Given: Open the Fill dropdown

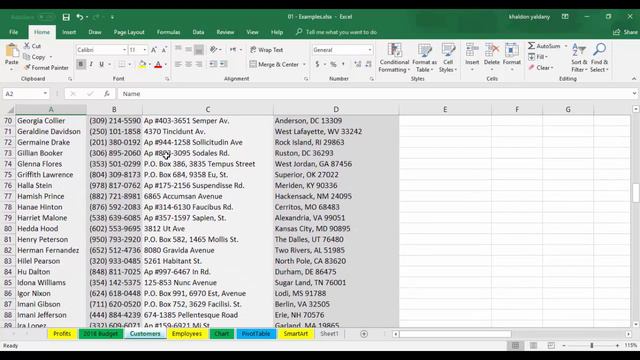Looking at the screenshot, I should (x=538, y=57).
